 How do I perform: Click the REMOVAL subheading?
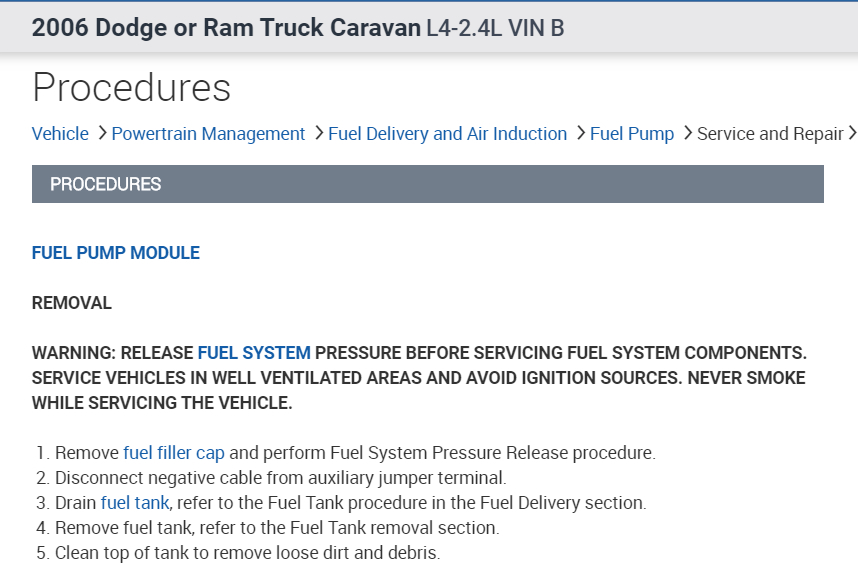pyautogui.click(x=72, y=303)
